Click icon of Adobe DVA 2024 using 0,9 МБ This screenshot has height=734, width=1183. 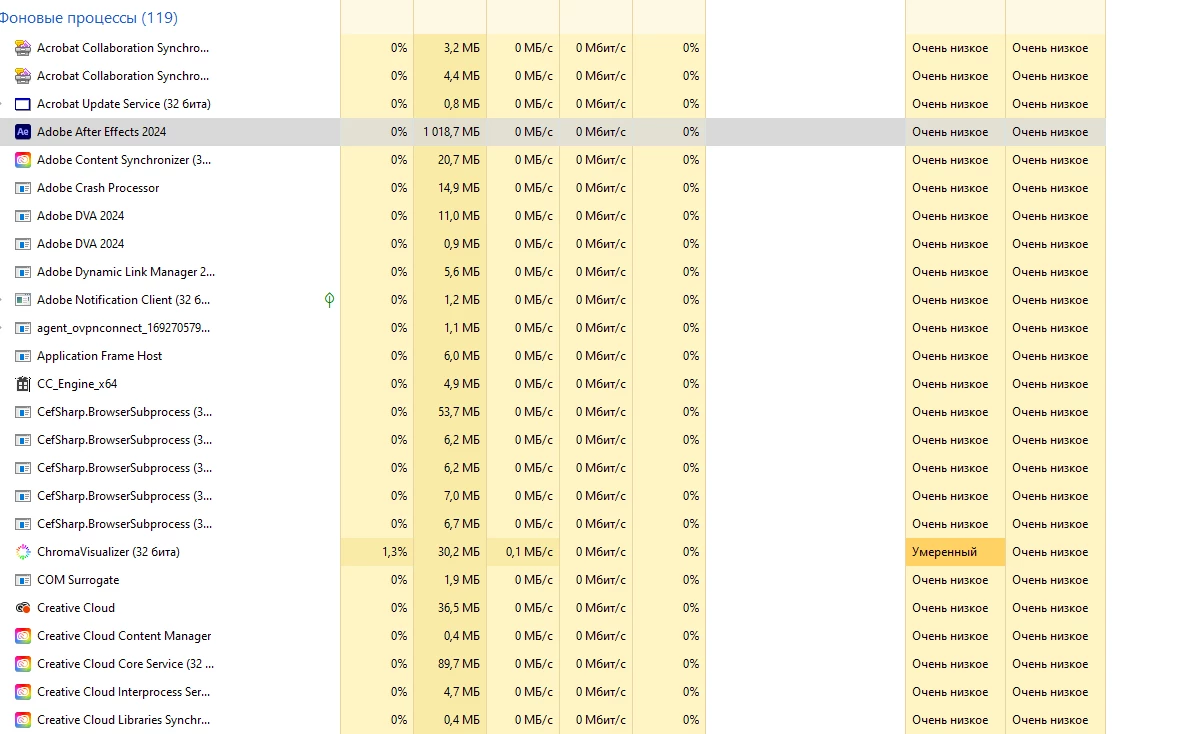(23, 244)
